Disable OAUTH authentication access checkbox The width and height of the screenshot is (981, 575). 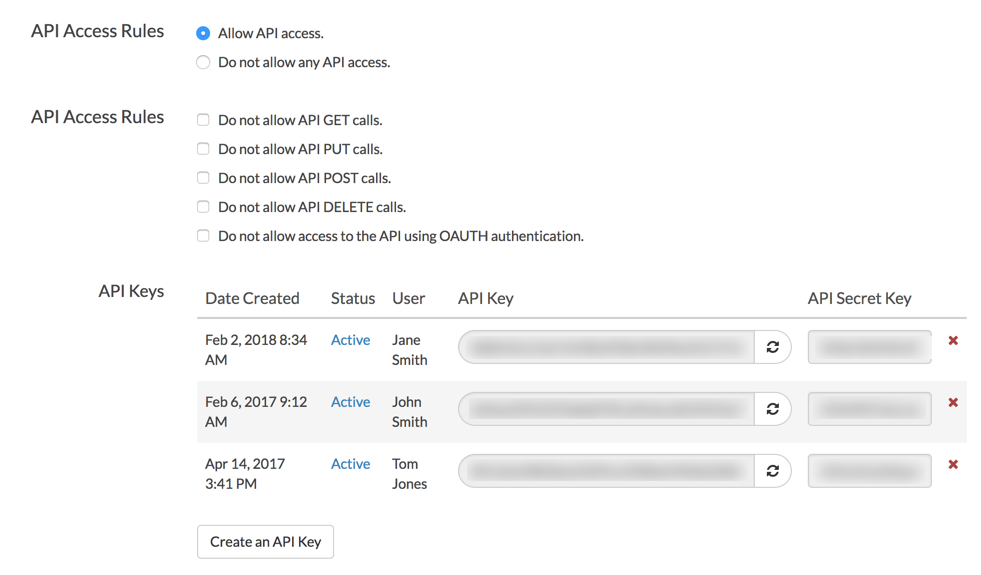(203, 236)
